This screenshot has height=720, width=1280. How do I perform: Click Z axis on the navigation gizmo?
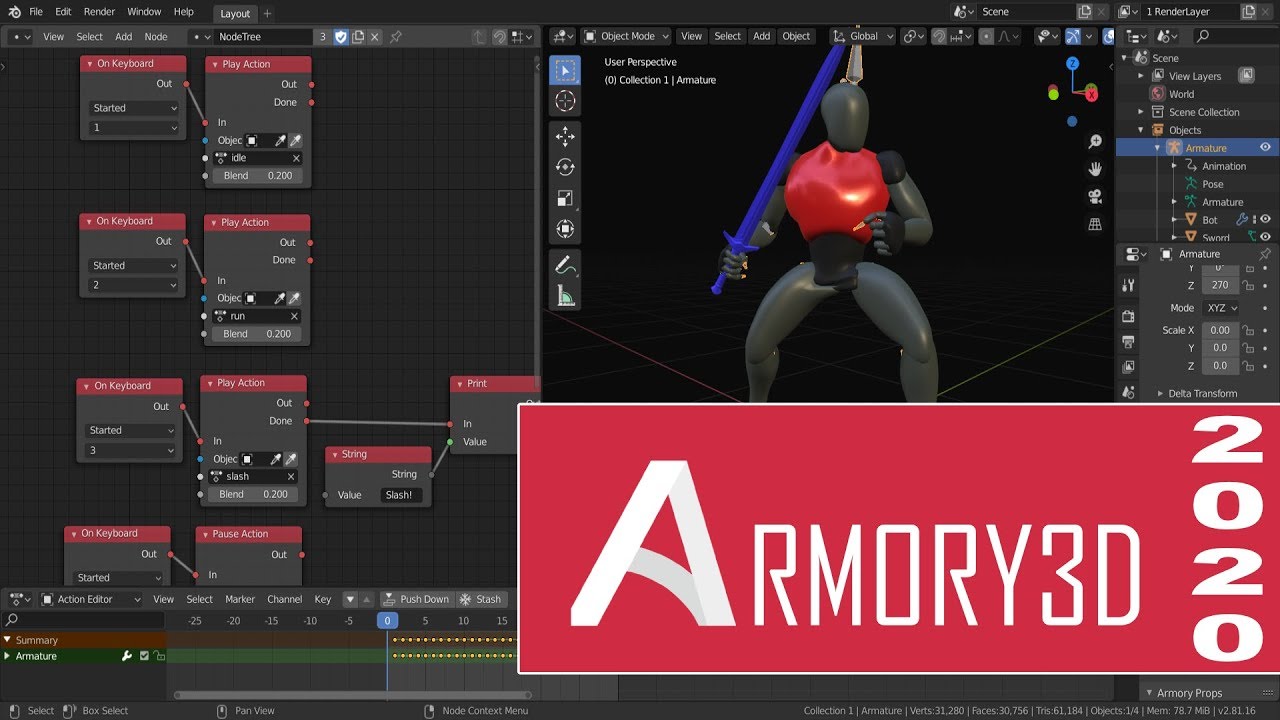click(x=1072, y=63)
